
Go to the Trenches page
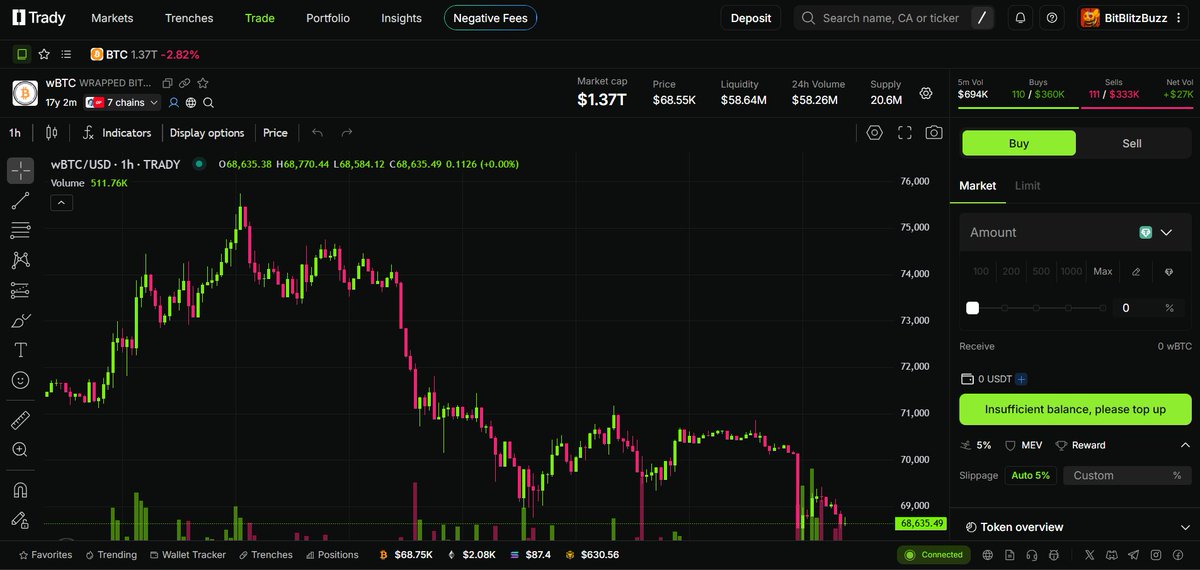coord(189,18)
